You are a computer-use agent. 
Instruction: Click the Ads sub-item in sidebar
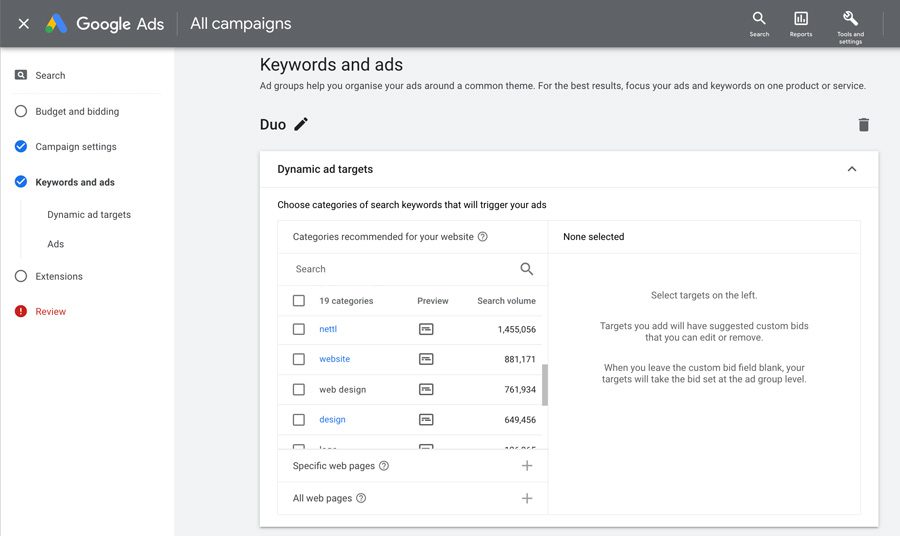click(56, 244)
